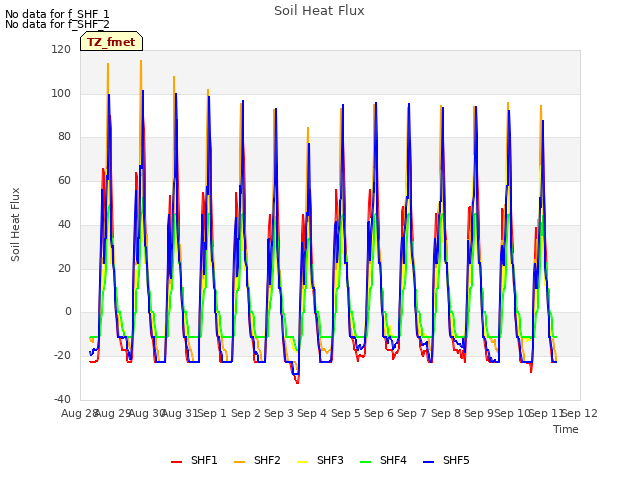This screenshot has width=640, height=480.
Task: Click the -20 y-axis tick label
Action: tap(62, 356)
